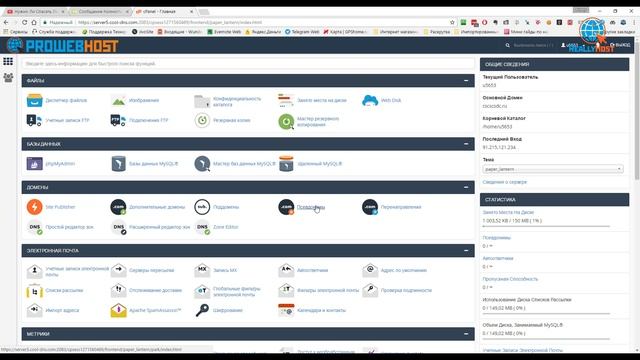Open the Псевдонимы aliases icon
Viewport: 640px width, 360px height.
(x=286, y=207)
